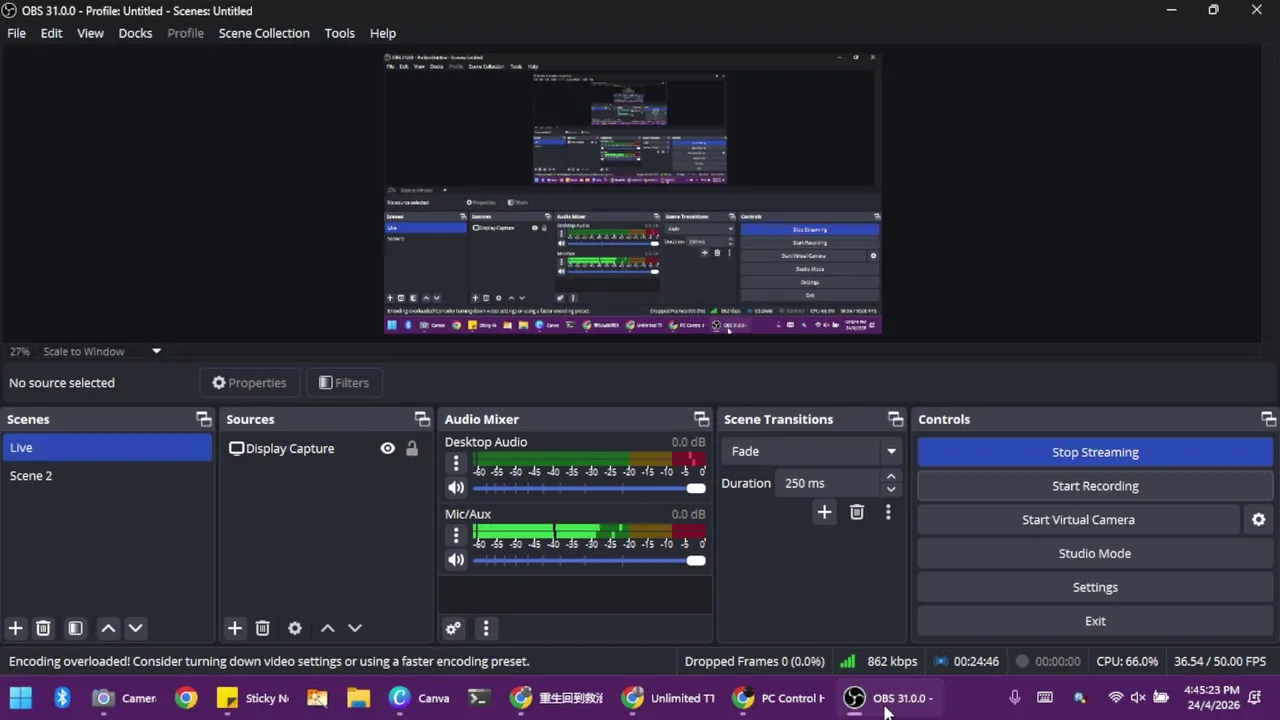
Task: Toggle Display Capture visibility eye
Action: click(387, 448)
